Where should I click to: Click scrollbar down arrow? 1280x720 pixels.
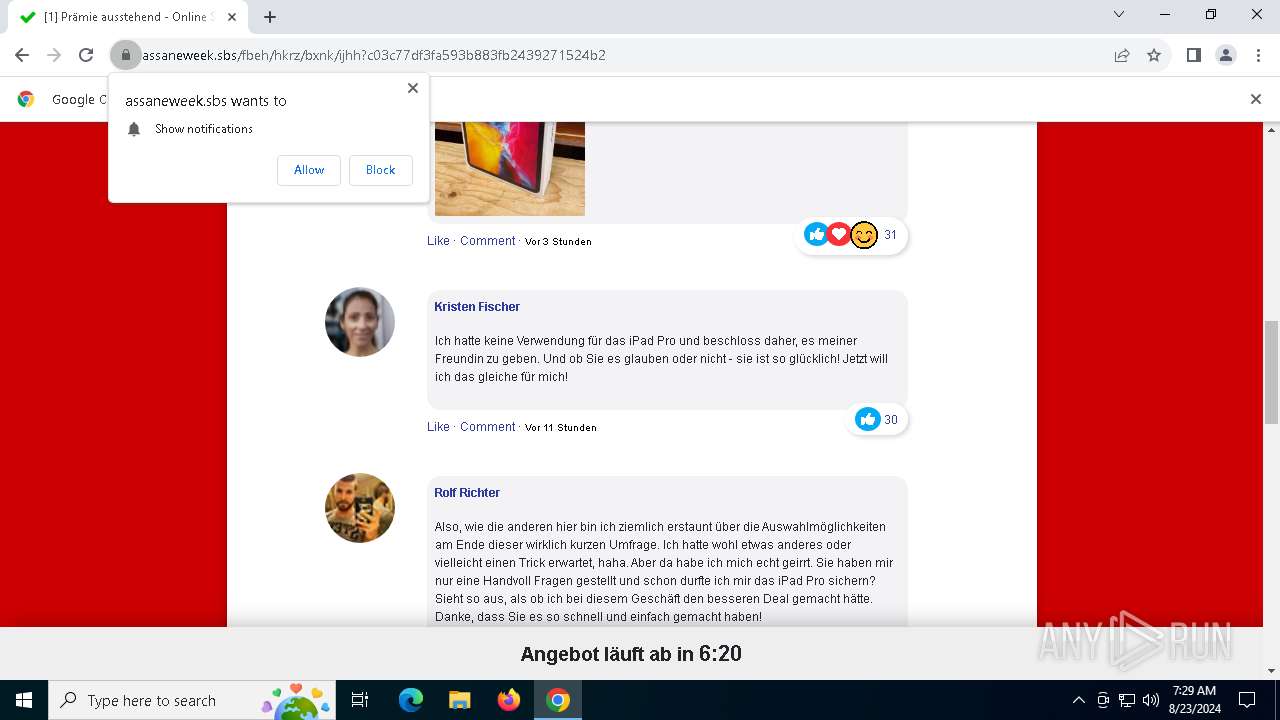pyautogui.click(x=1271, y=671)
